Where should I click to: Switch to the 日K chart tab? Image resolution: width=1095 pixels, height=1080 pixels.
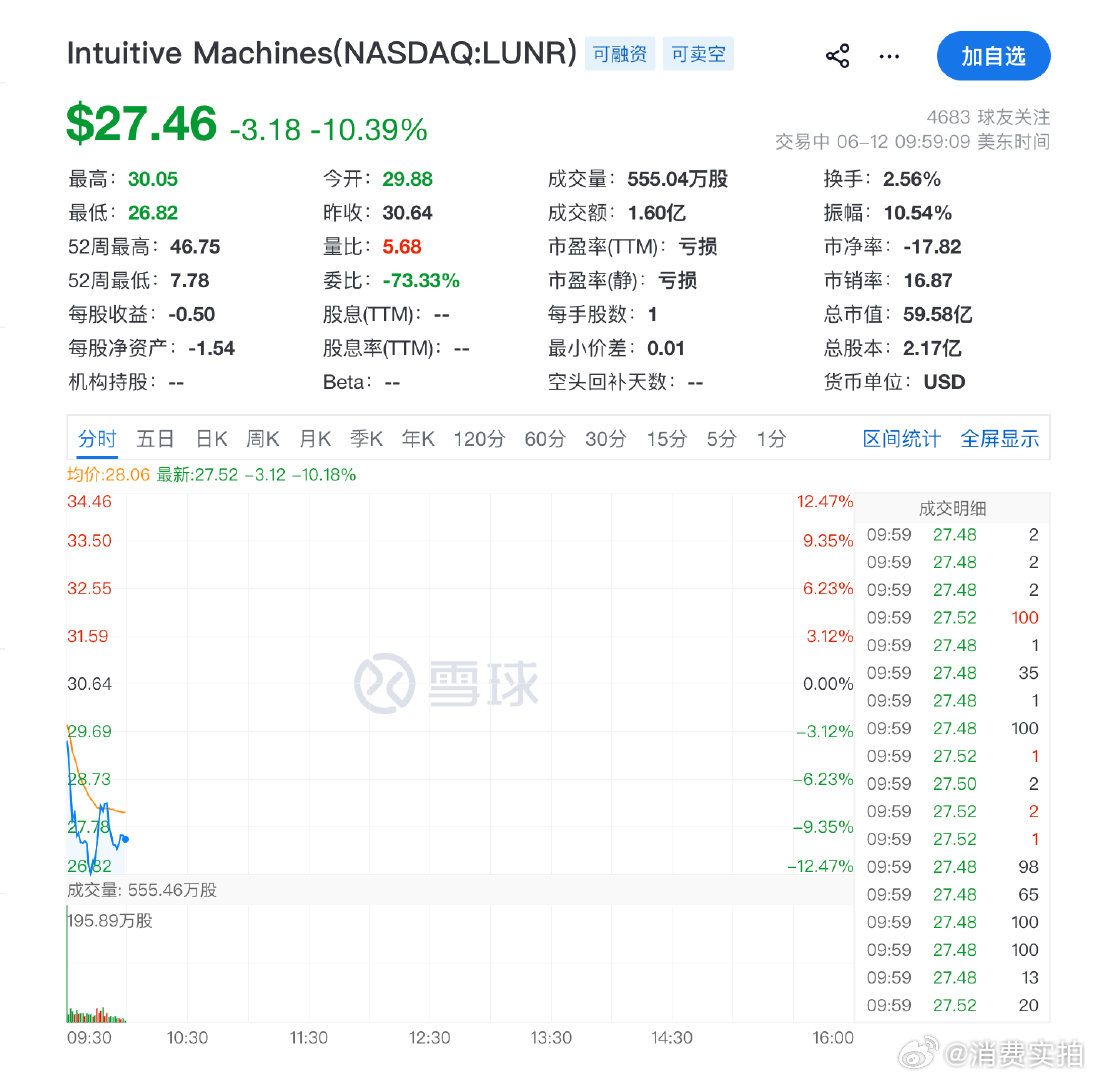212,438
